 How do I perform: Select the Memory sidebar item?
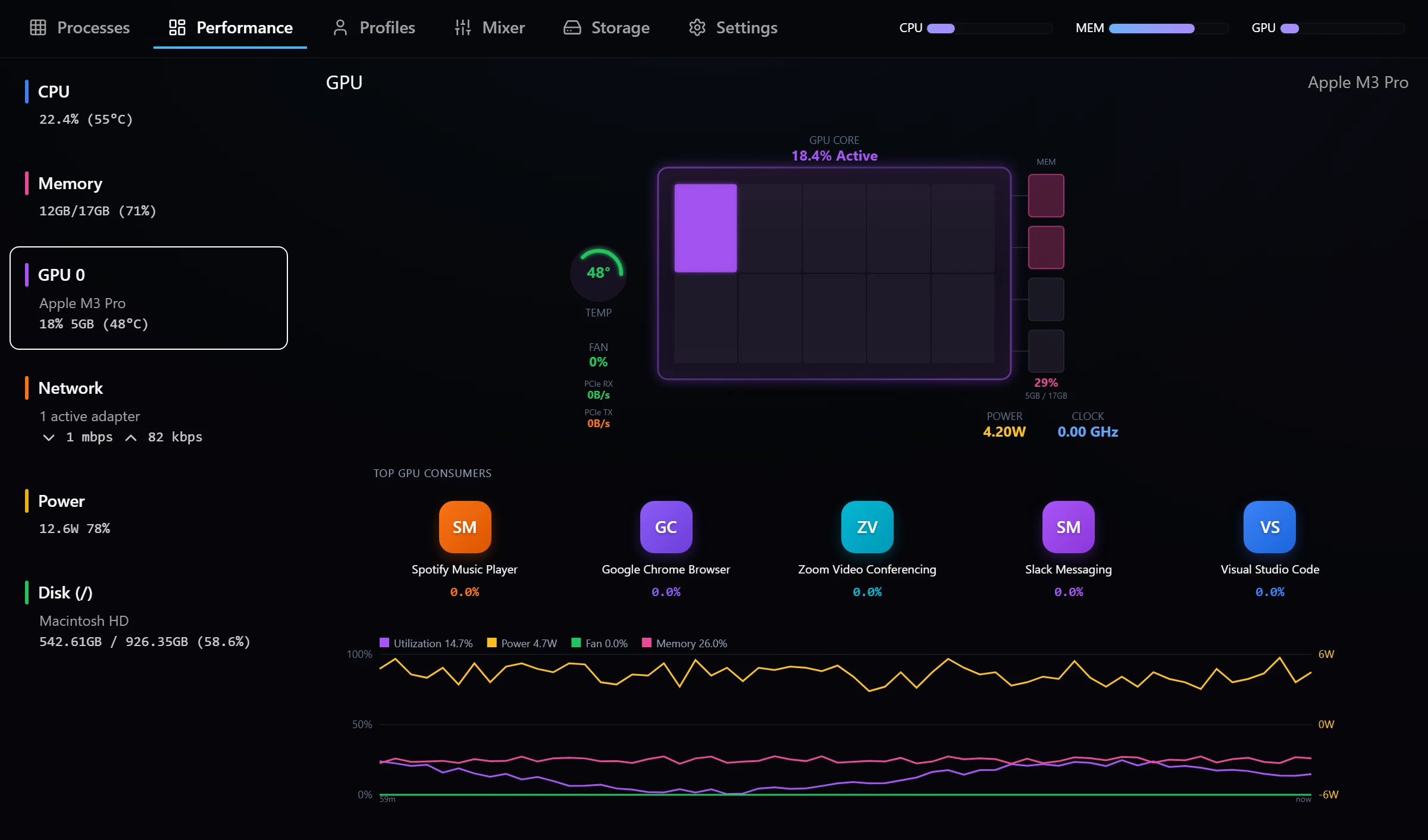pos(149,196)
